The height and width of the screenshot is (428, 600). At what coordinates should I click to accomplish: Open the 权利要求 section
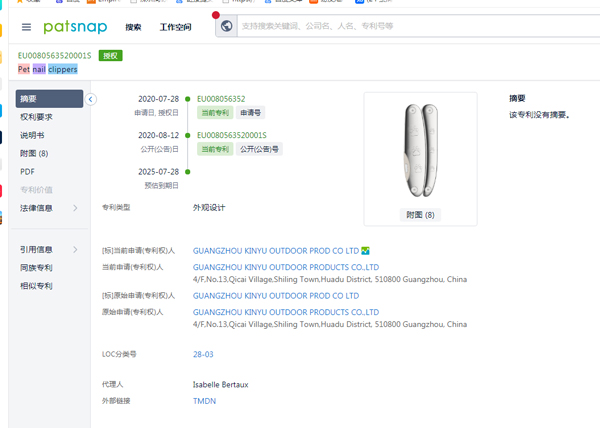click(x=36, y=117)
